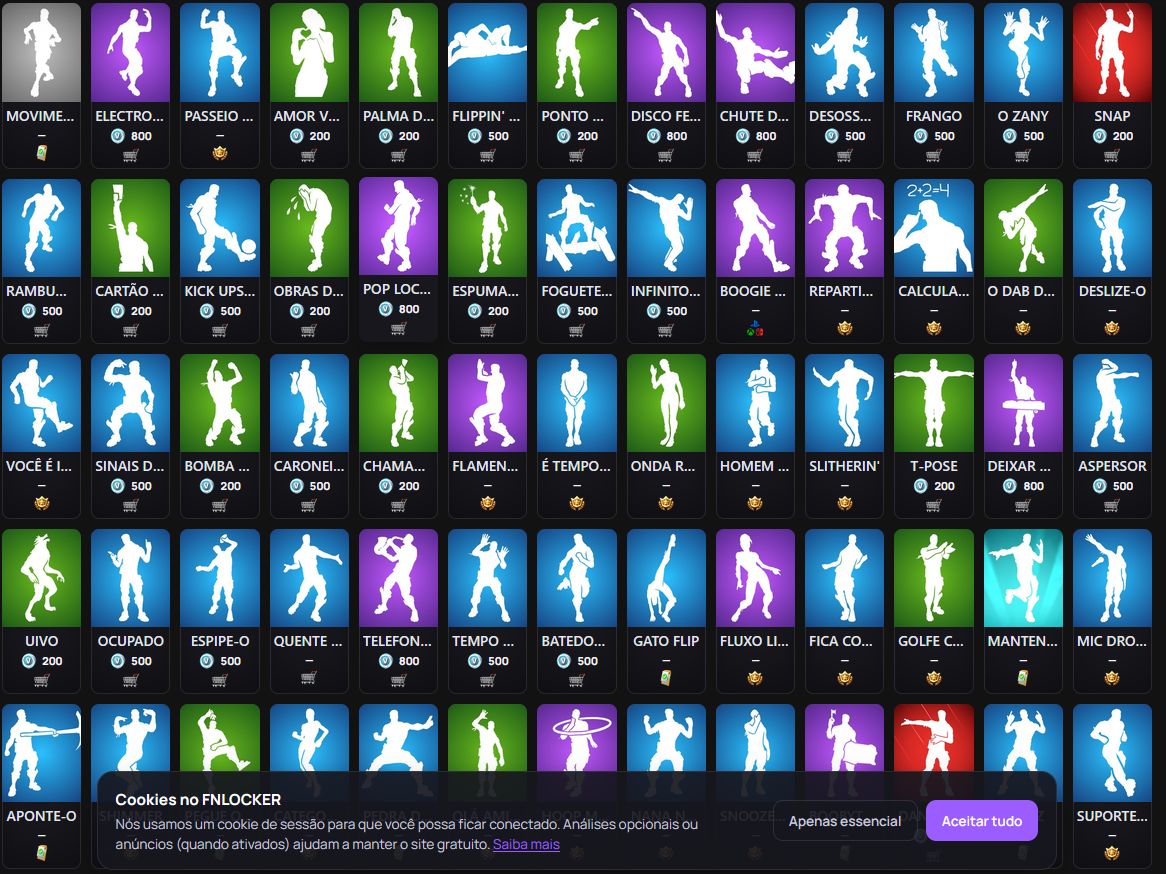Click the Chama... emote label
1166x874 pixels.
[394, 466]
